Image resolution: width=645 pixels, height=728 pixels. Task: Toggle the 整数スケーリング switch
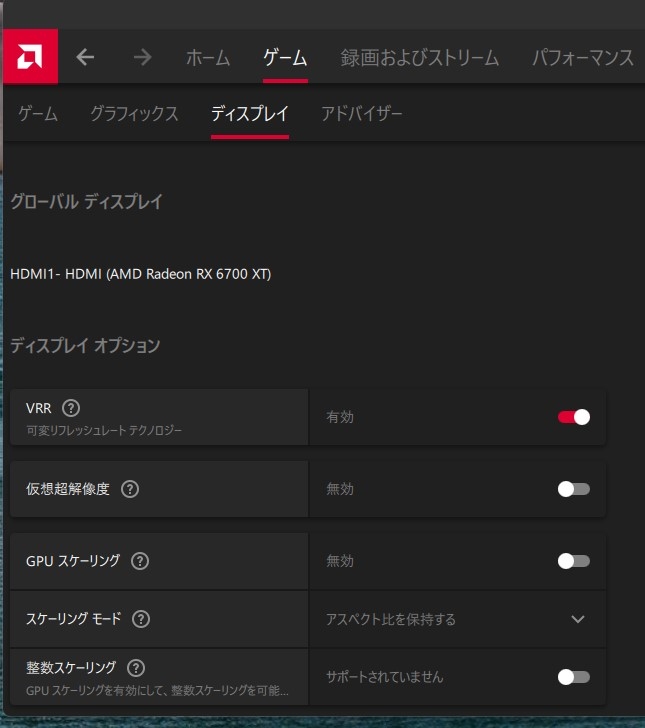point(574,677)
